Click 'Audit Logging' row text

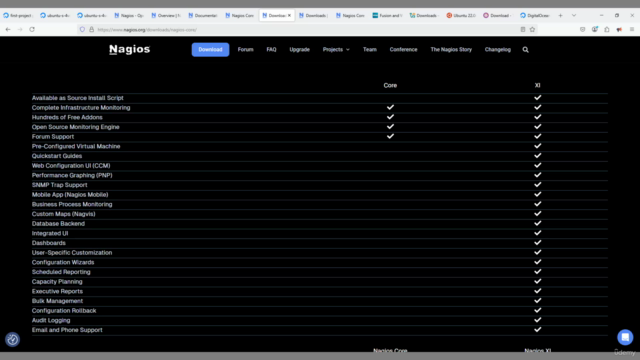tap(51, 320)
